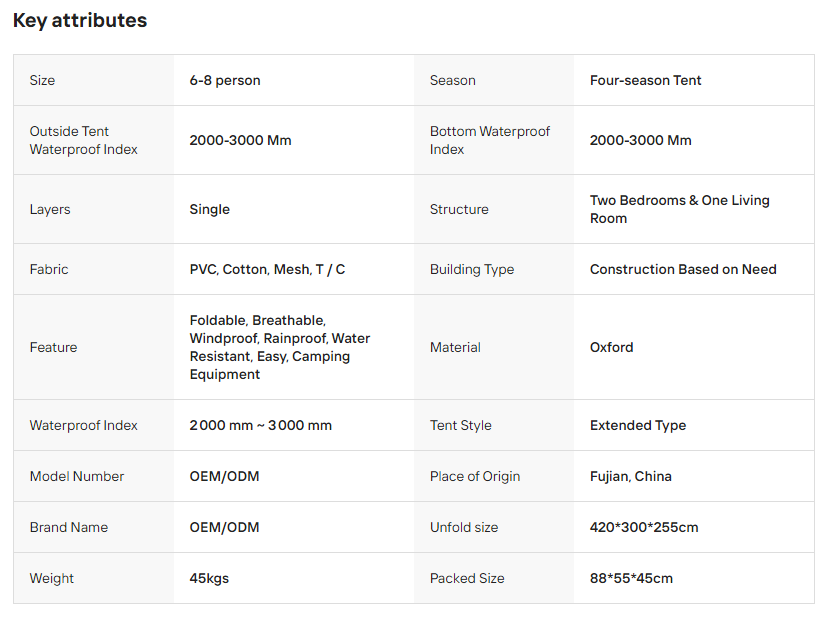Screen dimensions: 830x619
Task: Click the Brand Name OEM/ODM value
Action: tap(224, 527)
